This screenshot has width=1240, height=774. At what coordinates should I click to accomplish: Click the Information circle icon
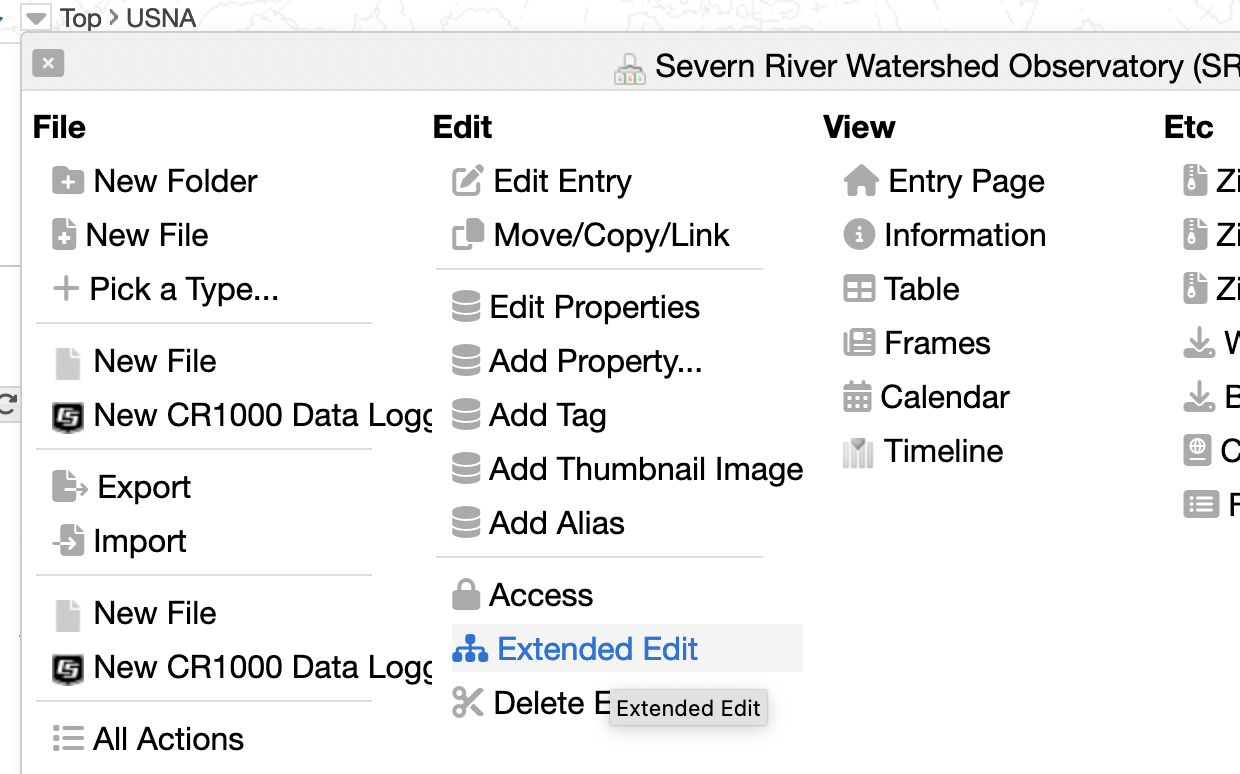pyautogui.click(x=858, y=235)
